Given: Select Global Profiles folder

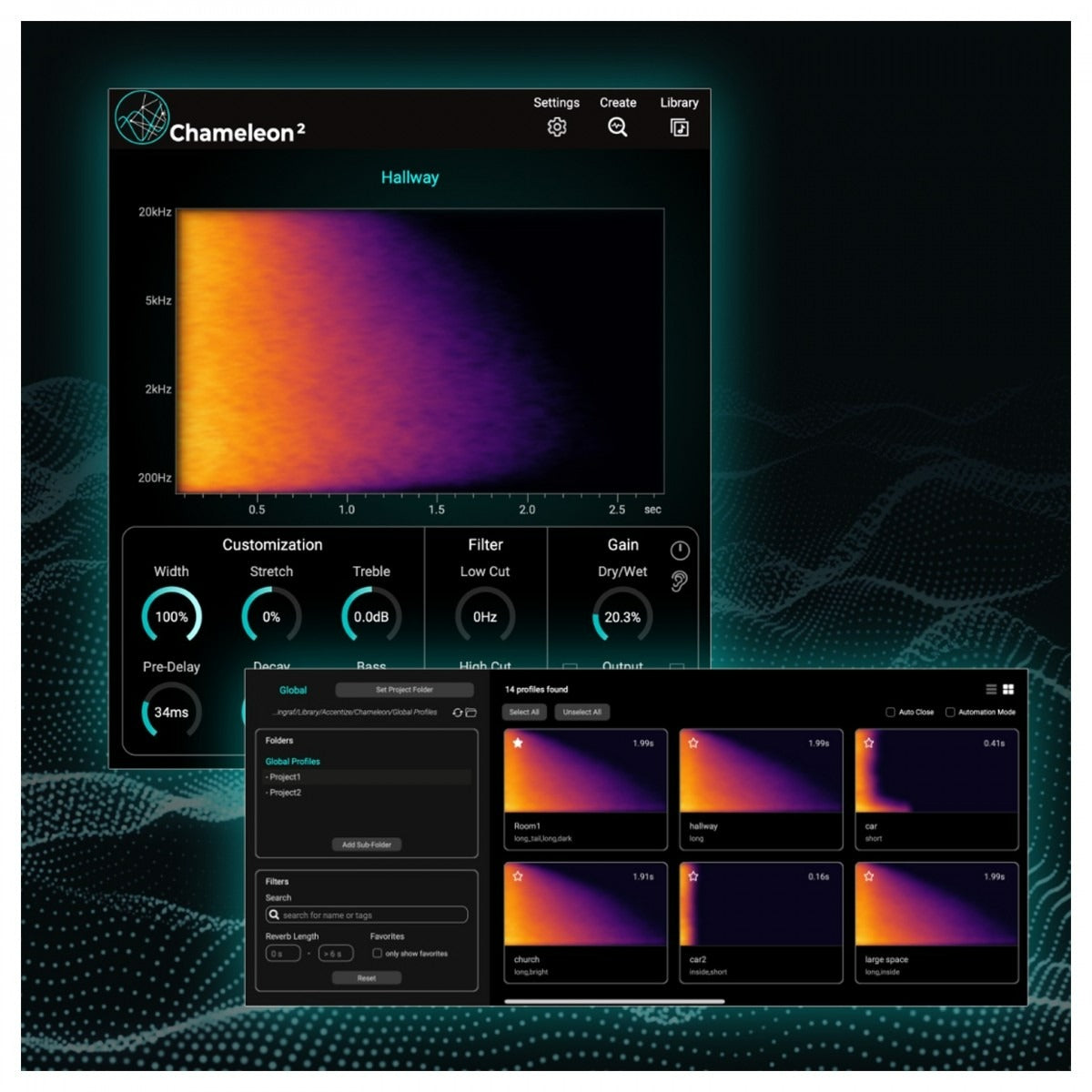Looking at the screenshot, I should (293, 761).
